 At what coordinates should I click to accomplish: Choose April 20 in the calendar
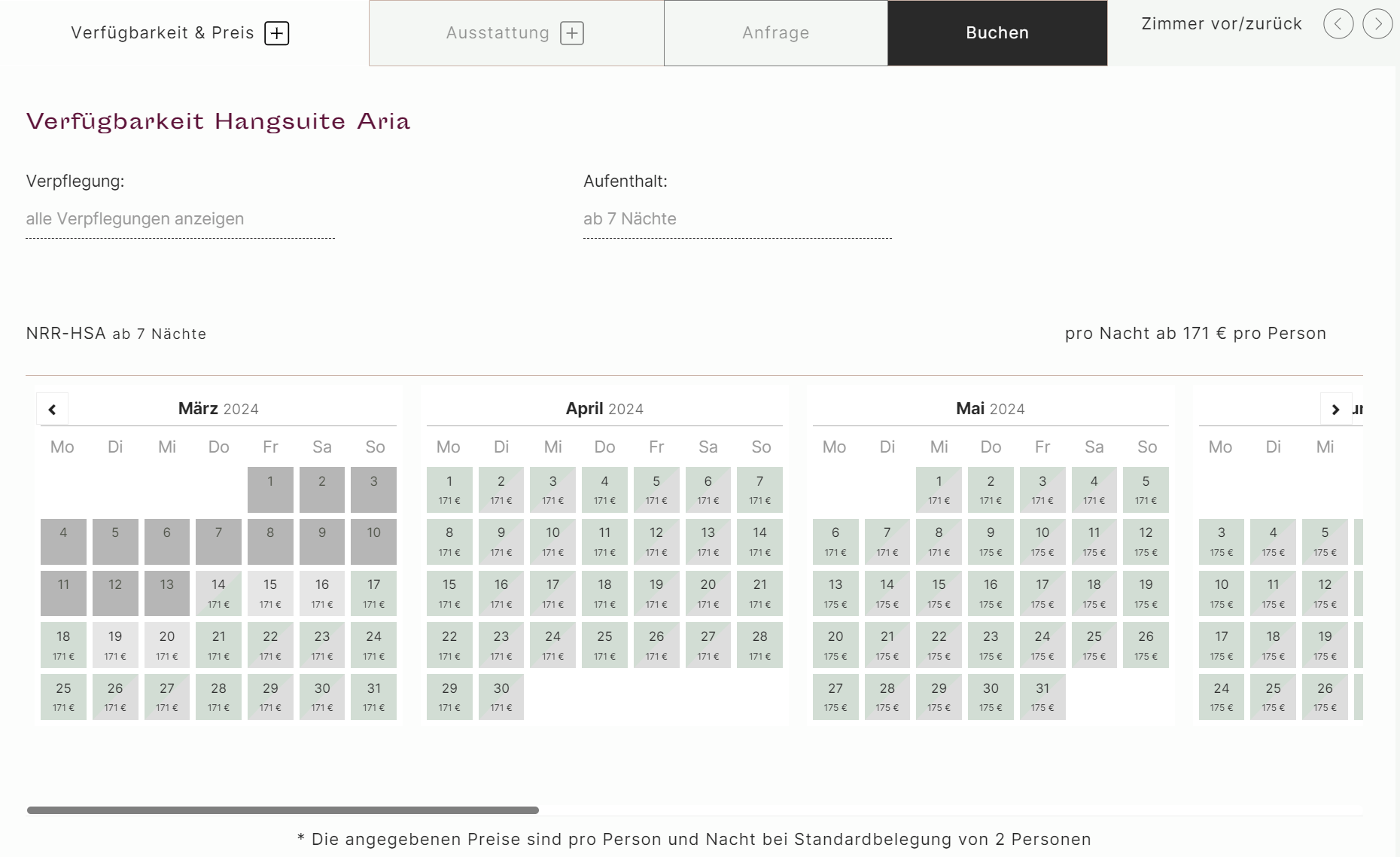[x=708, y=593]
